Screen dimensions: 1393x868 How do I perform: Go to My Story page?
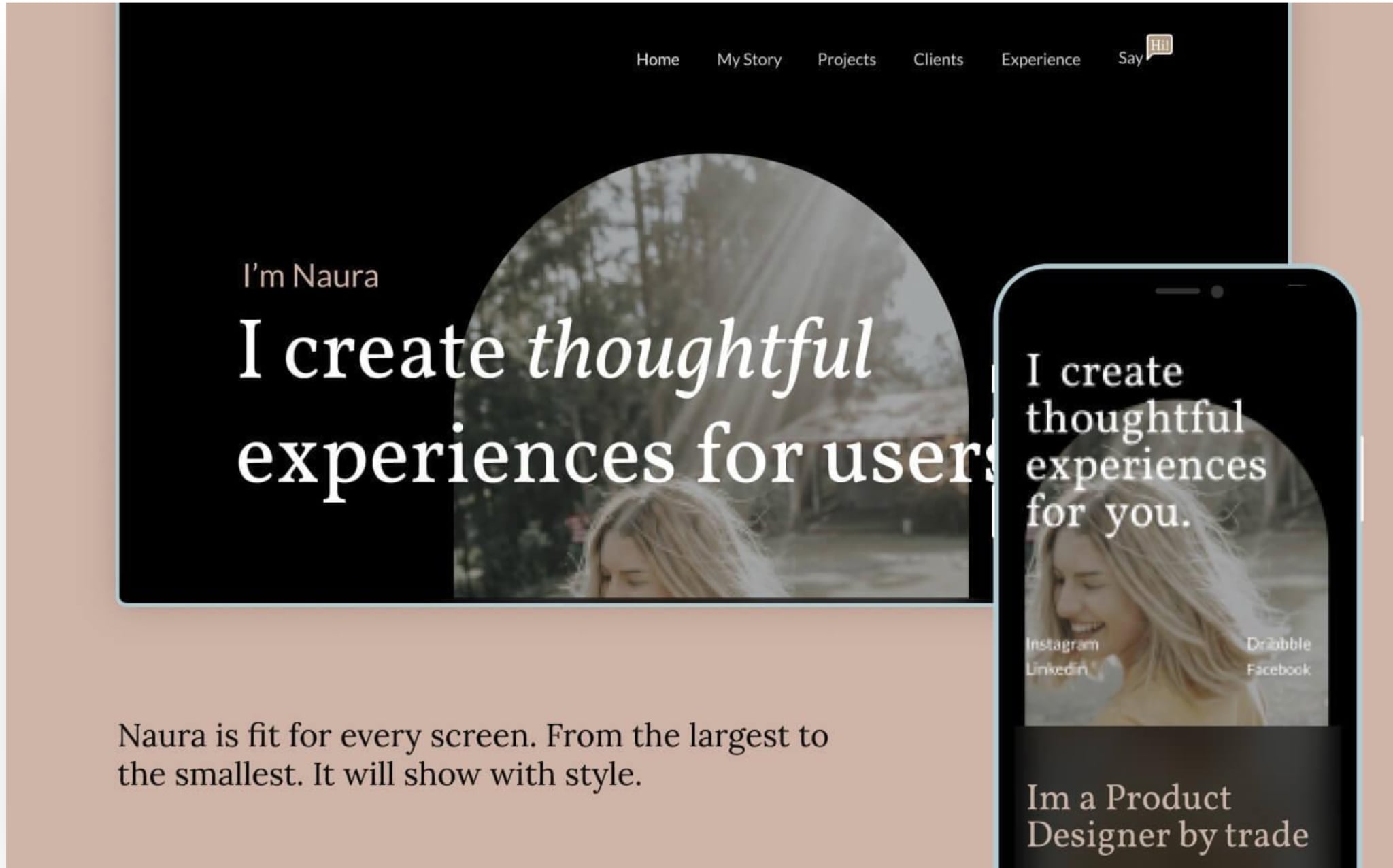point(749,60)
